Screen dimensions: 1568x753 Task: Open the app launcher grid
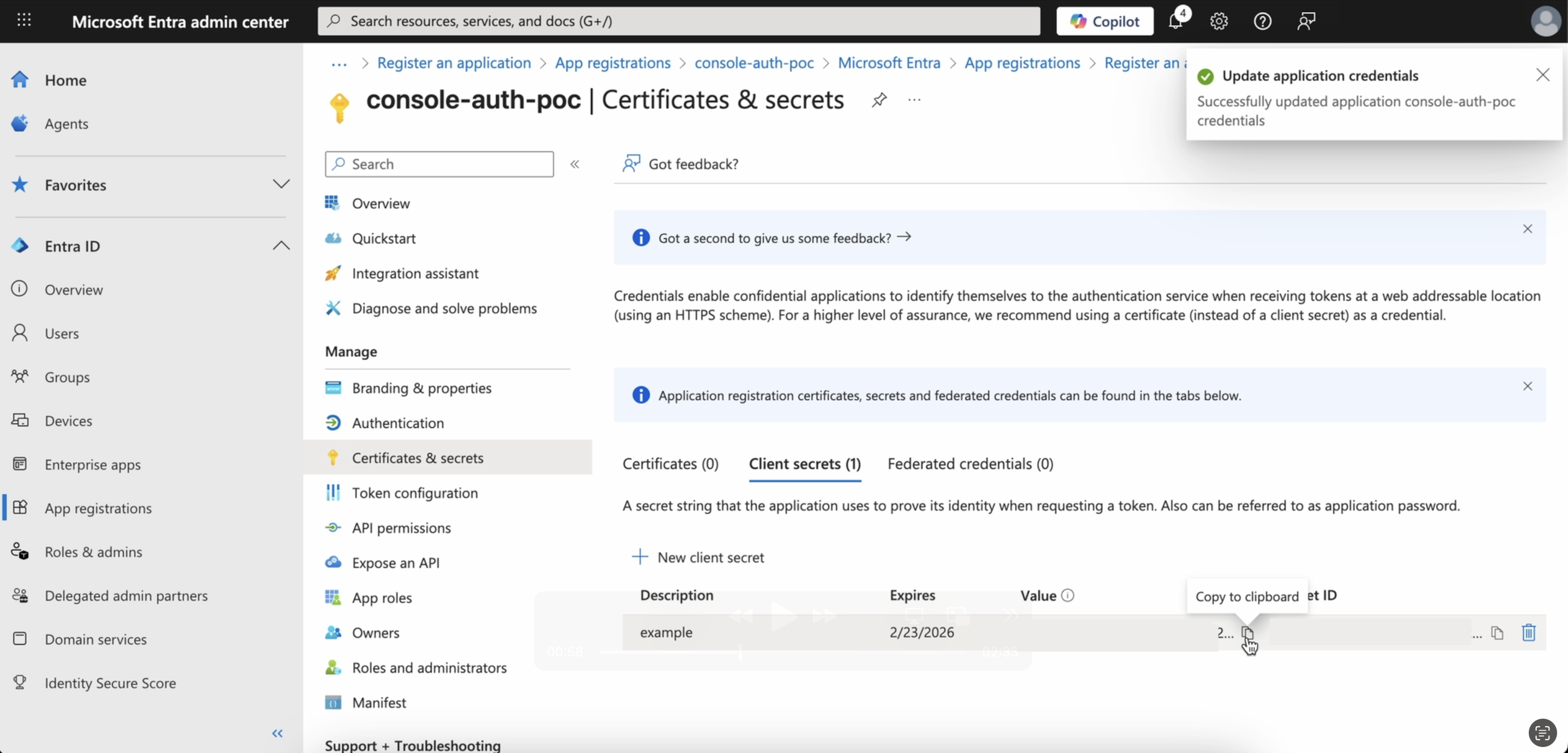(24, 21)
